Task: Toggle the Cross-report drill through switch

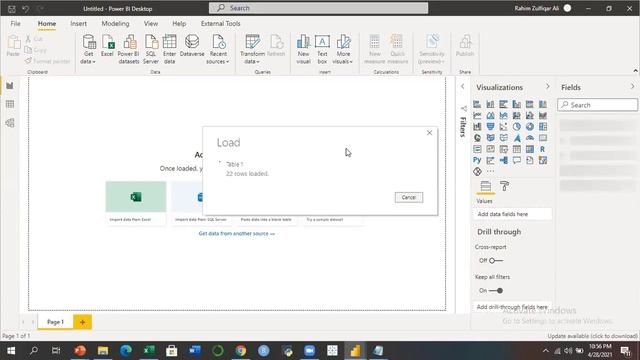Action: 496,260
